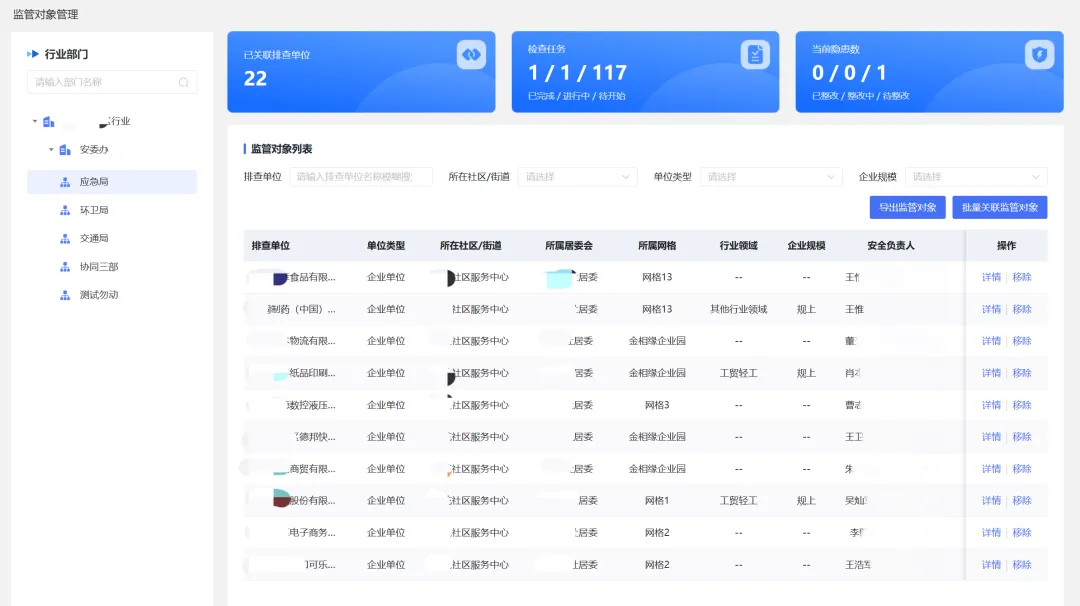Focus the 排查单位 name search field
Screen dimensions: 1080x606
[361, 177]
